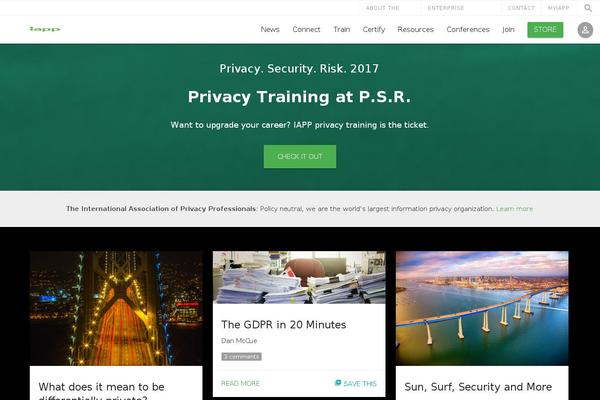Click the Save This bookmark icon
Image resolution: width=600 pixels, height=400 pixels.
coord(338,383)
